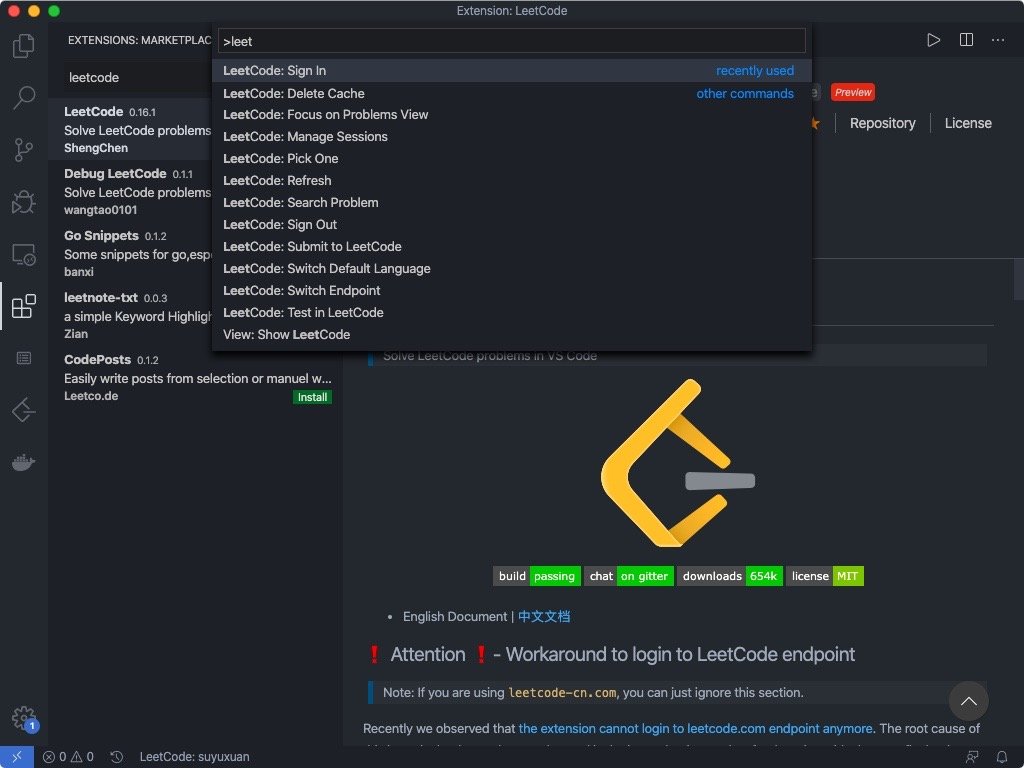
Task: Open the LeetCode view in activity bar
Action: click(x=24, y=410)
